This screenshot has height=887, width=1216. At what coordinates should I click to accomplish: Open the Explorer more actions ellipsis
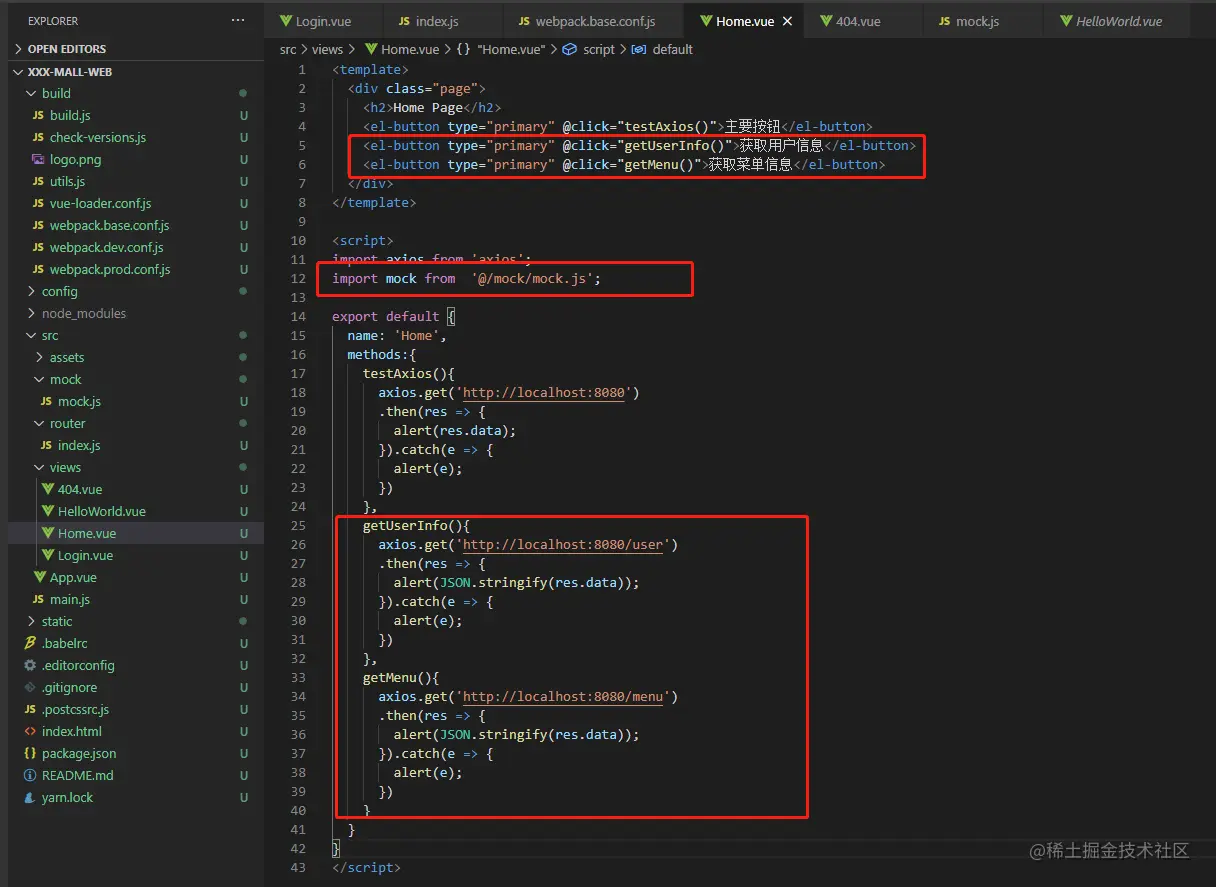click(x=237, y=21)
